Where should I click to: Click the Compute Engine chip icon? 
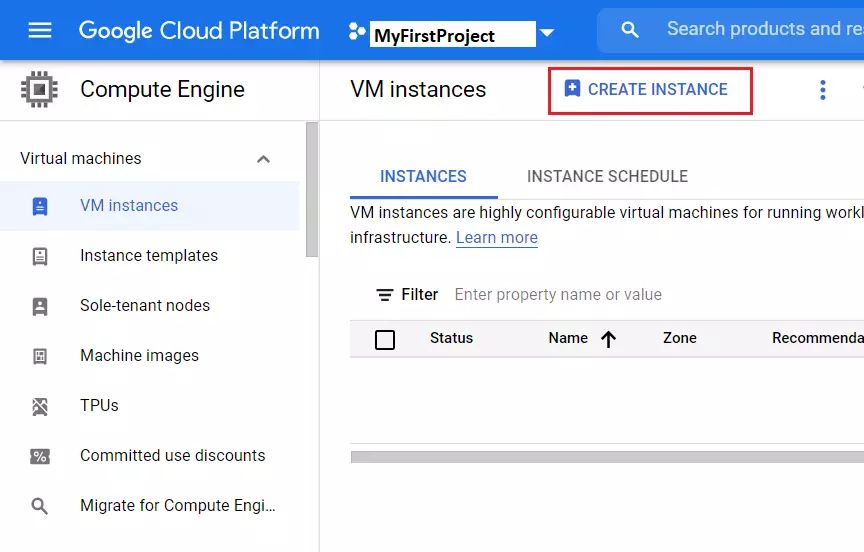[x=39, y=89]
